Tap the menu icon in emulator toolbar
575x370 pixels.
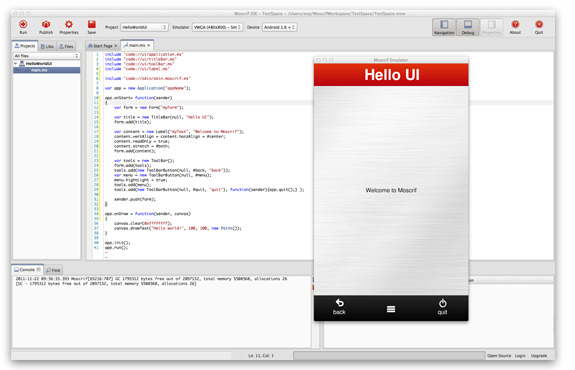pos(391,309)
